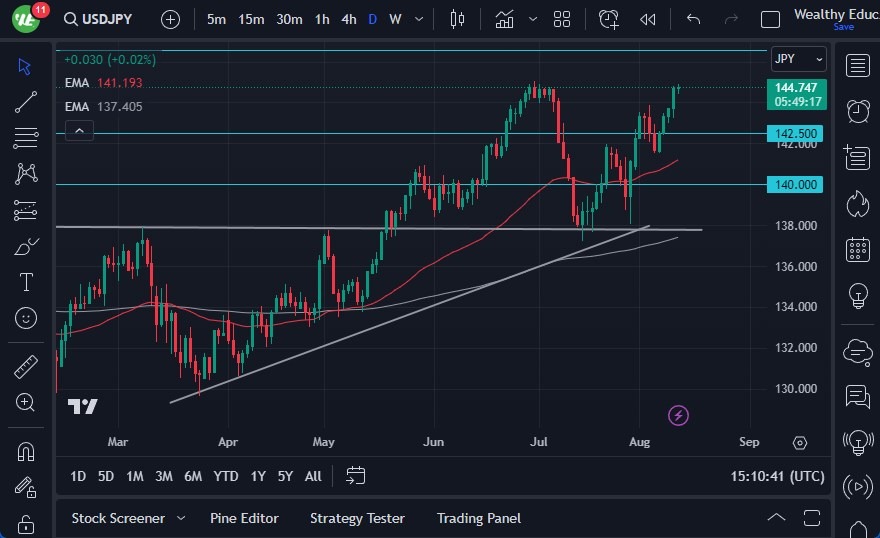The height and width of the screenshot is (538, 880).
Task: Set chart range to YTD
Action: [226, 476]
